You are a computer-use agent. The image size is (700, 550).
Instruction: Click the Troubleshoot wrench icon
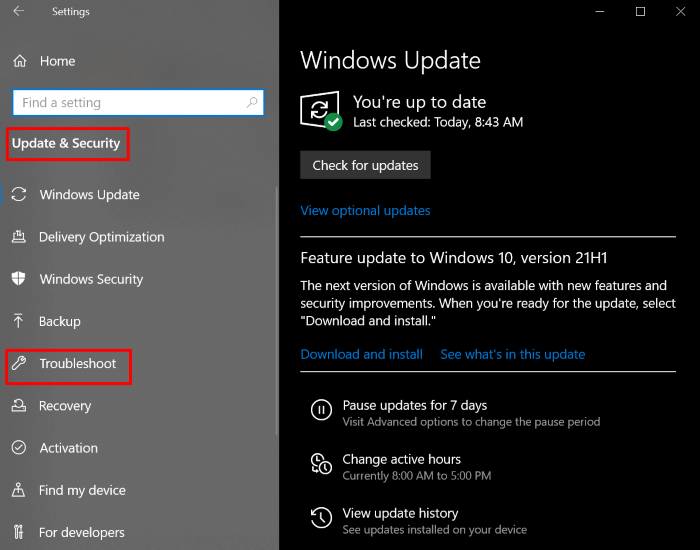(x=19, y=364)
